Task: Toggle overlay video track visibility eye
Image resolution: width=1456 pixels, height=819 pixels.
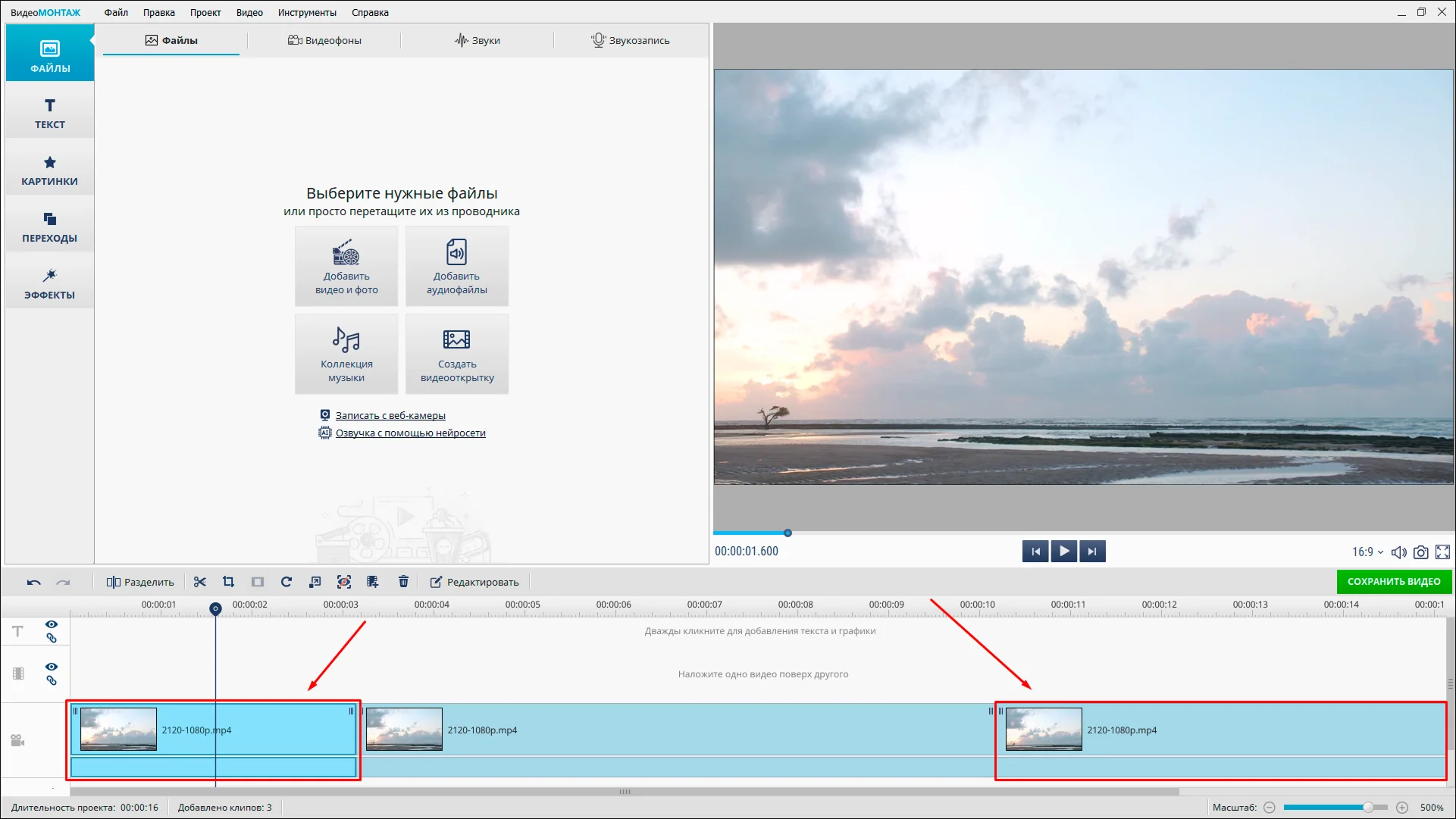Action: click(x=52, y=667)
